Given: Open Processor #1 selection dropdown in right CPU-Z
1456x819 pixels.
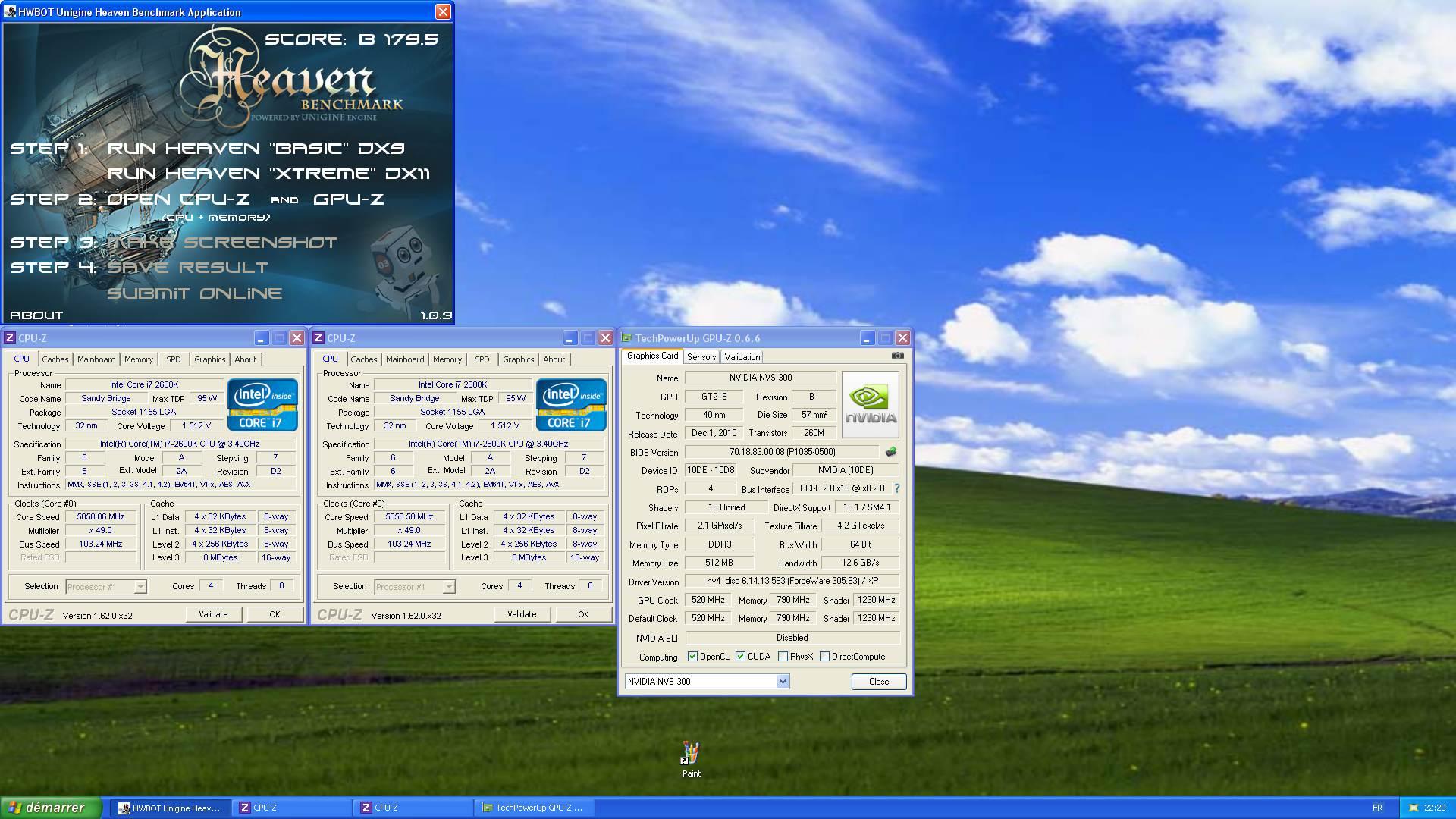Looking at the screenshot, I should point(415,587).
